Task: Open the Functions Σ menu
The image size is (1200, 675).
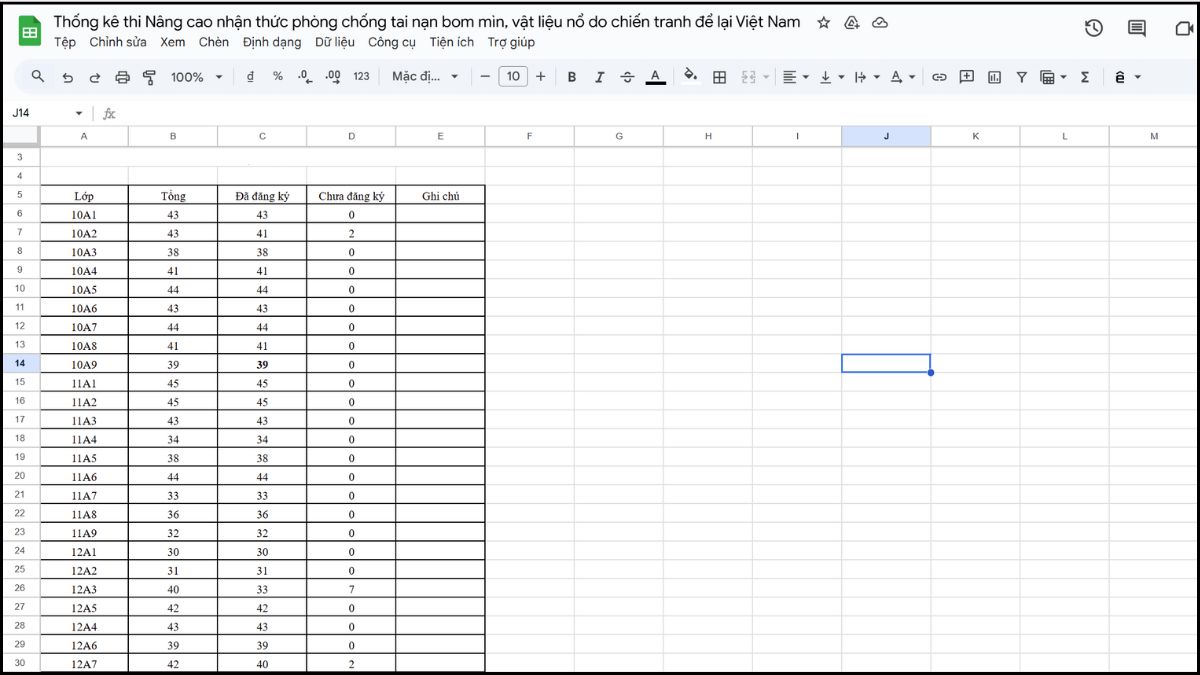Action: pos(1084,76)
